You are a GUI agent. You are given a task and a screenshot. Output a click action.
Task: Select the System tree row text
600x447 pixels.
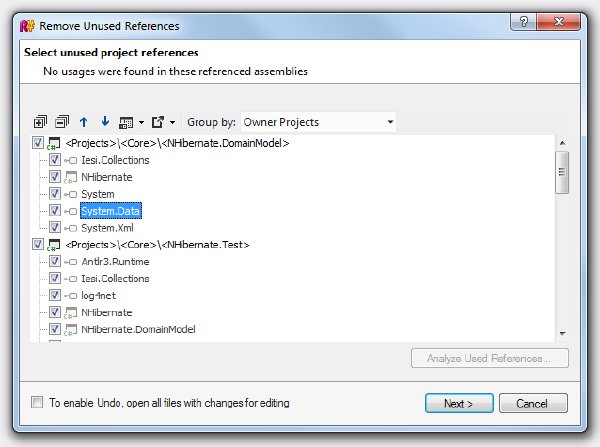(98, 194)
